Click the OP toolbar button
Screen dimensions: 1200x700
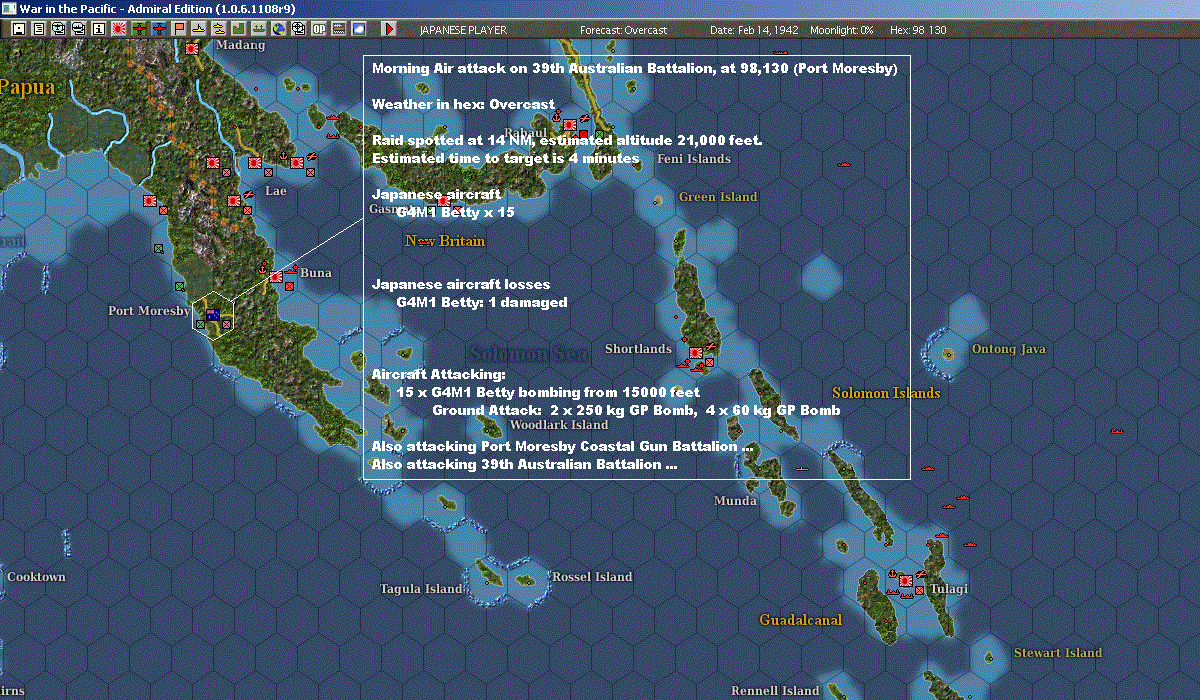[x=318, y=29]
